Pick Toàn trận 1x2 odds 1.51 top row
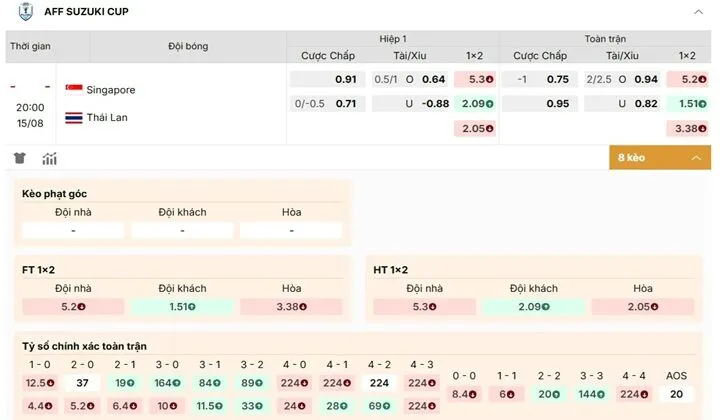The image size is (720, 420). pos(687,104)
